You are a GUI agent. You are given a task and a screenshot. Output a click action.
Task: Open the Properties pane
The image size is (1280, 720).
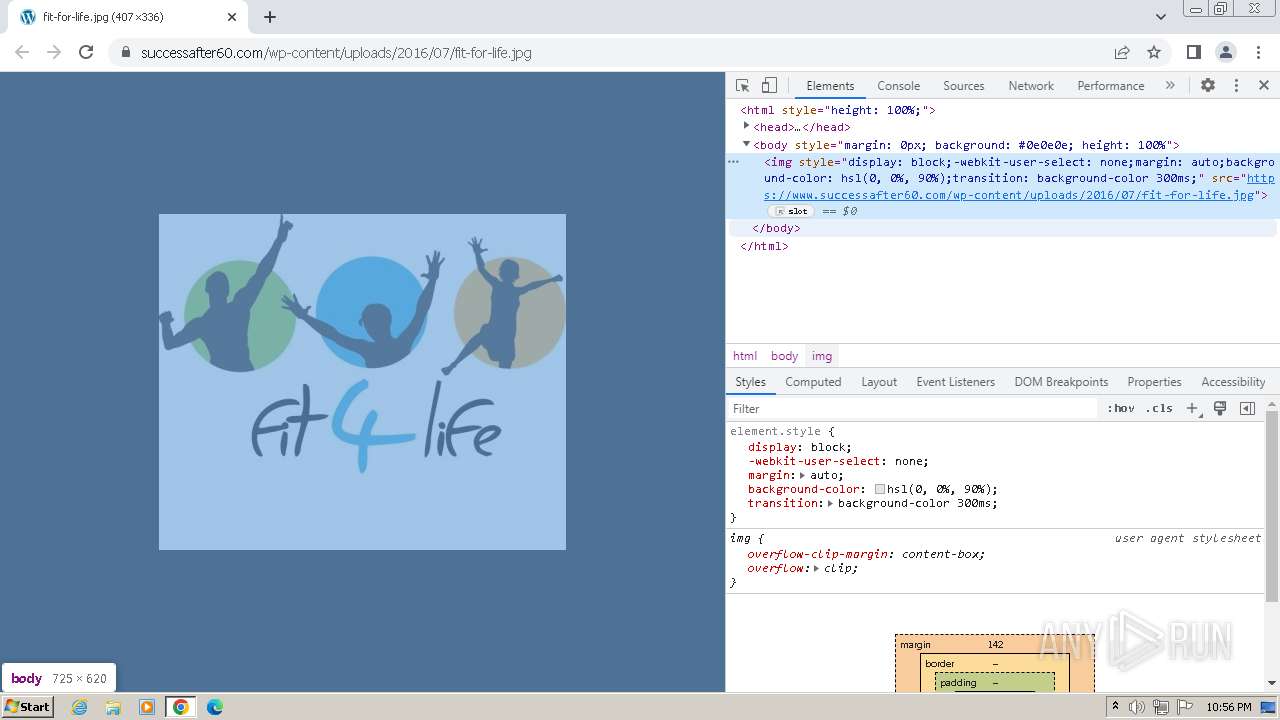(x=1154, y=382)
